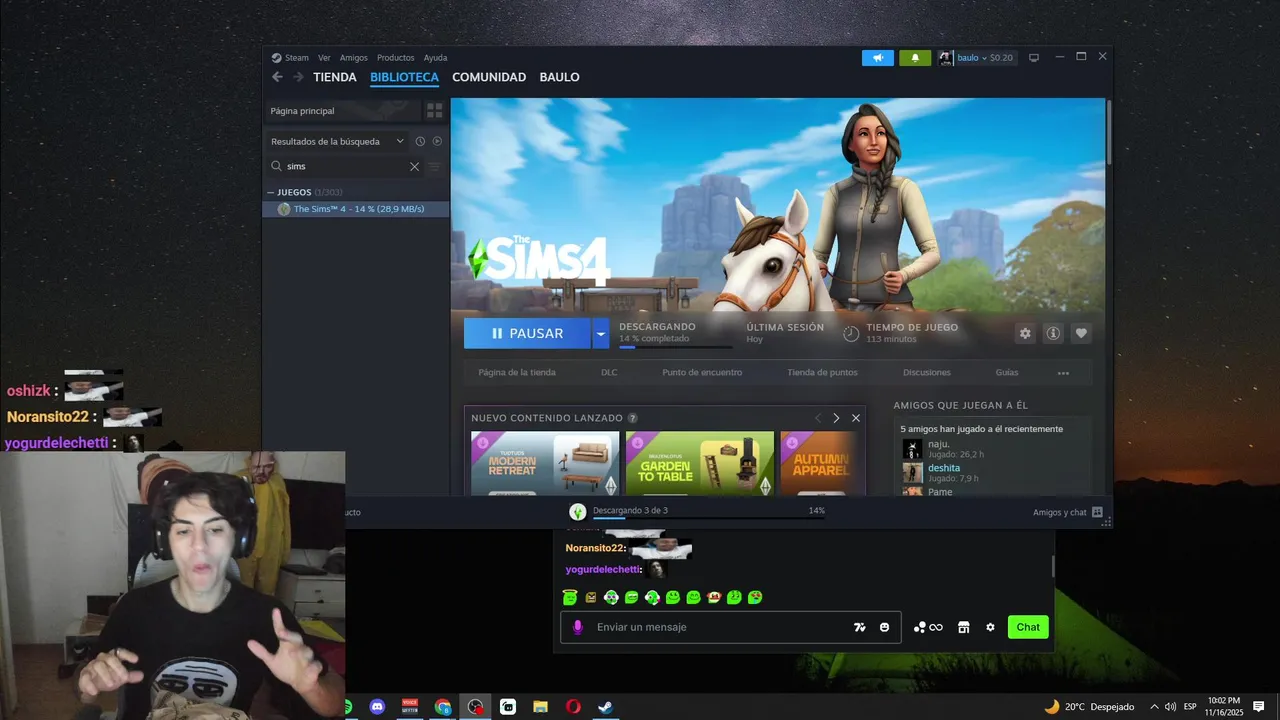
Task: Open friend deshita profile
Action: coord(944,468)
